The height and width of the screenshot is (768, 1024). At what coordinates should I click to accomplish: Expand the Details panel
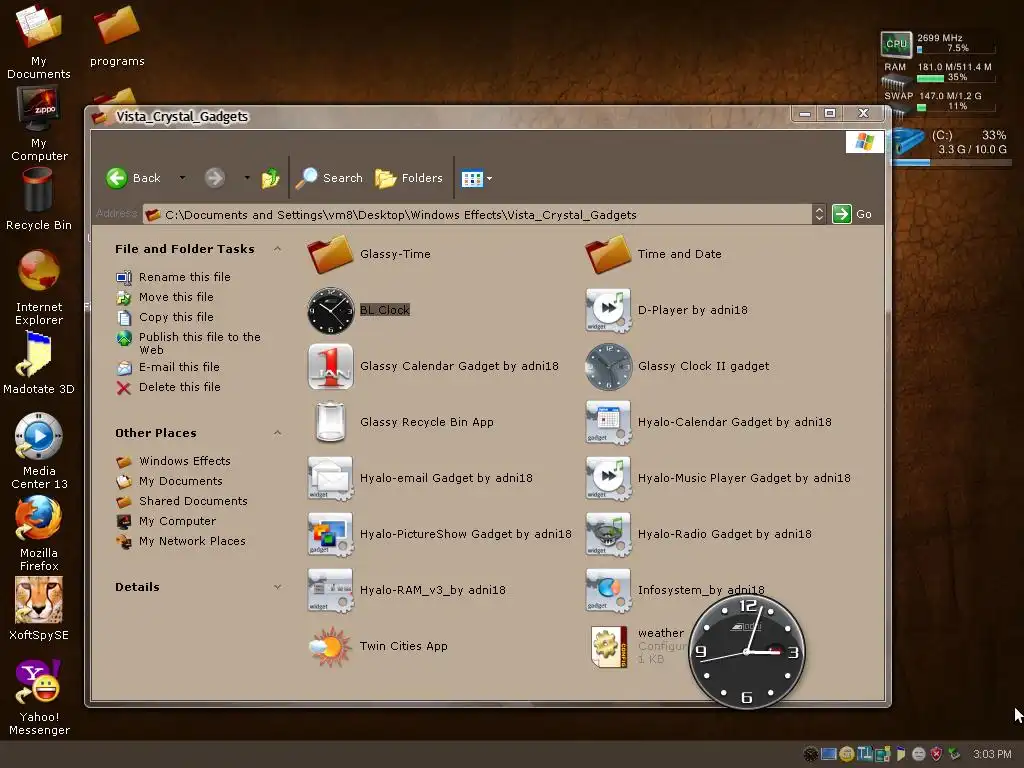278,587
